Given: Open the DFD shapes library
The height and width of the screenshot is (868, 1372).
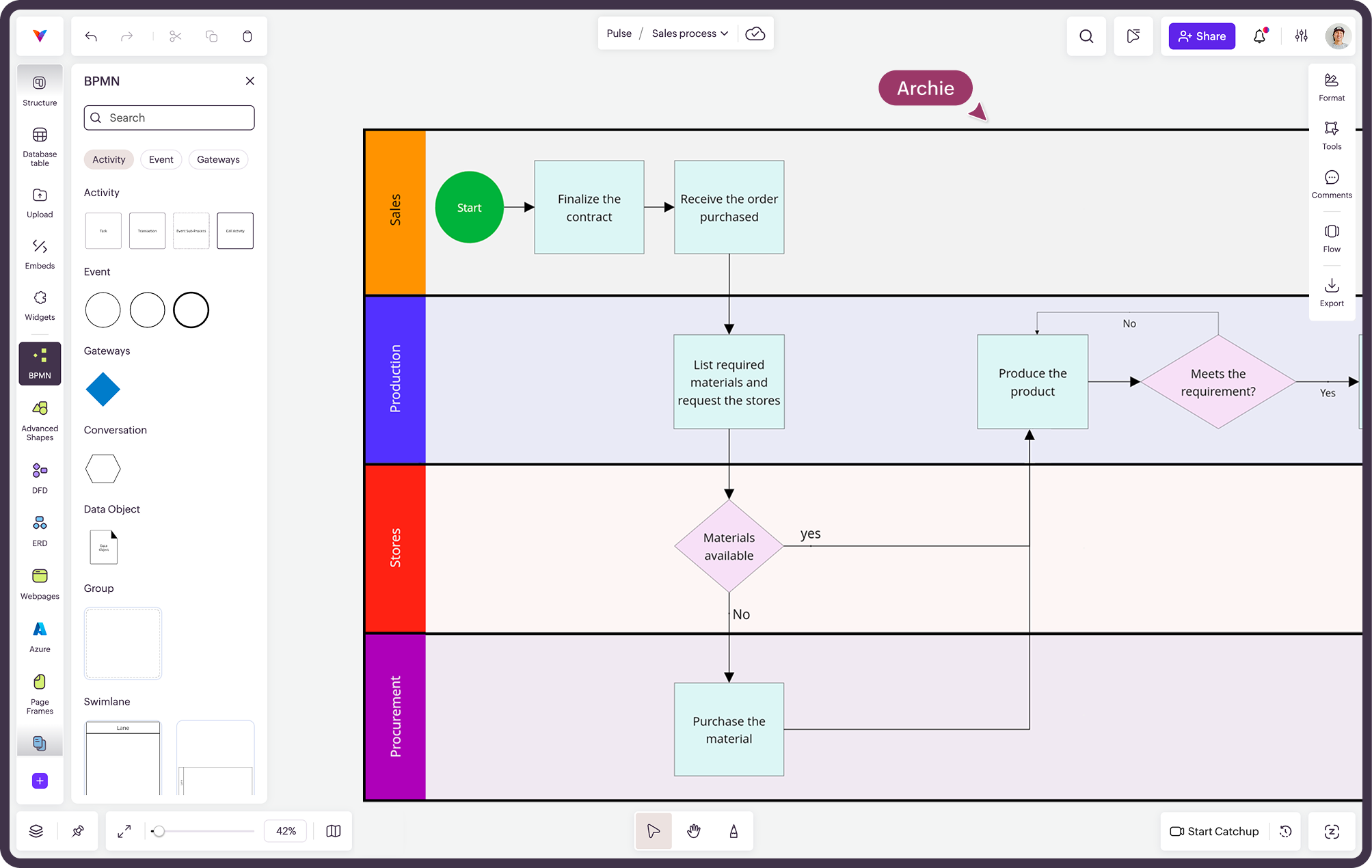Looking at the screenshot, I should 40,478.
